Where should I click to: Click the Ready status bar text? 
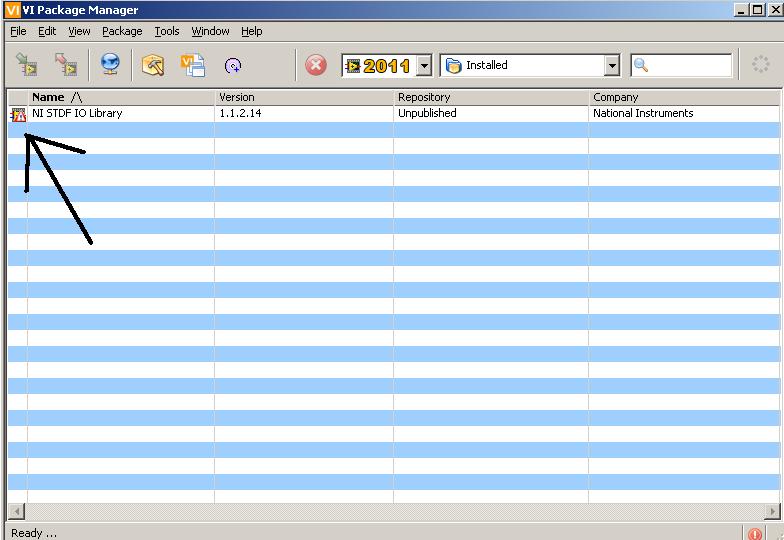coord(34,533)
